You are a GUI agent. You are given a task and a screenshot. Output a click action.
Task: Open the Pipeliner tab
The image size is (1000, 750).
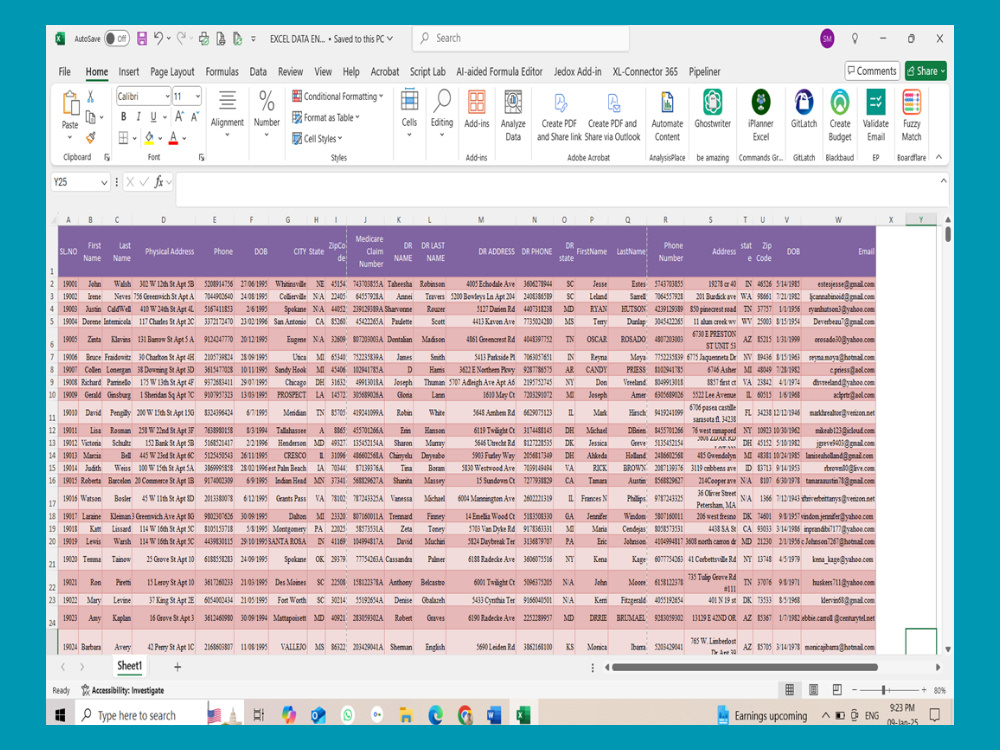pyautogui.click(x=704, y=71)
